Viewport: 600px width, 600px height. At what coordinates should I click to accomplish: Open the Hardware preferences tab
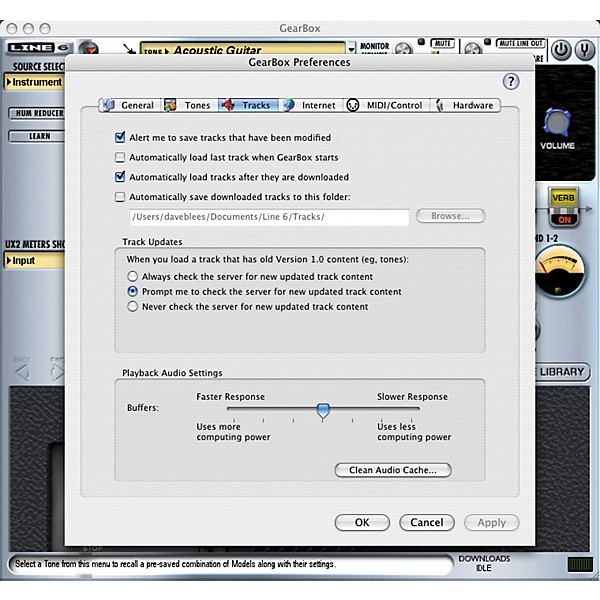(464, 105)
